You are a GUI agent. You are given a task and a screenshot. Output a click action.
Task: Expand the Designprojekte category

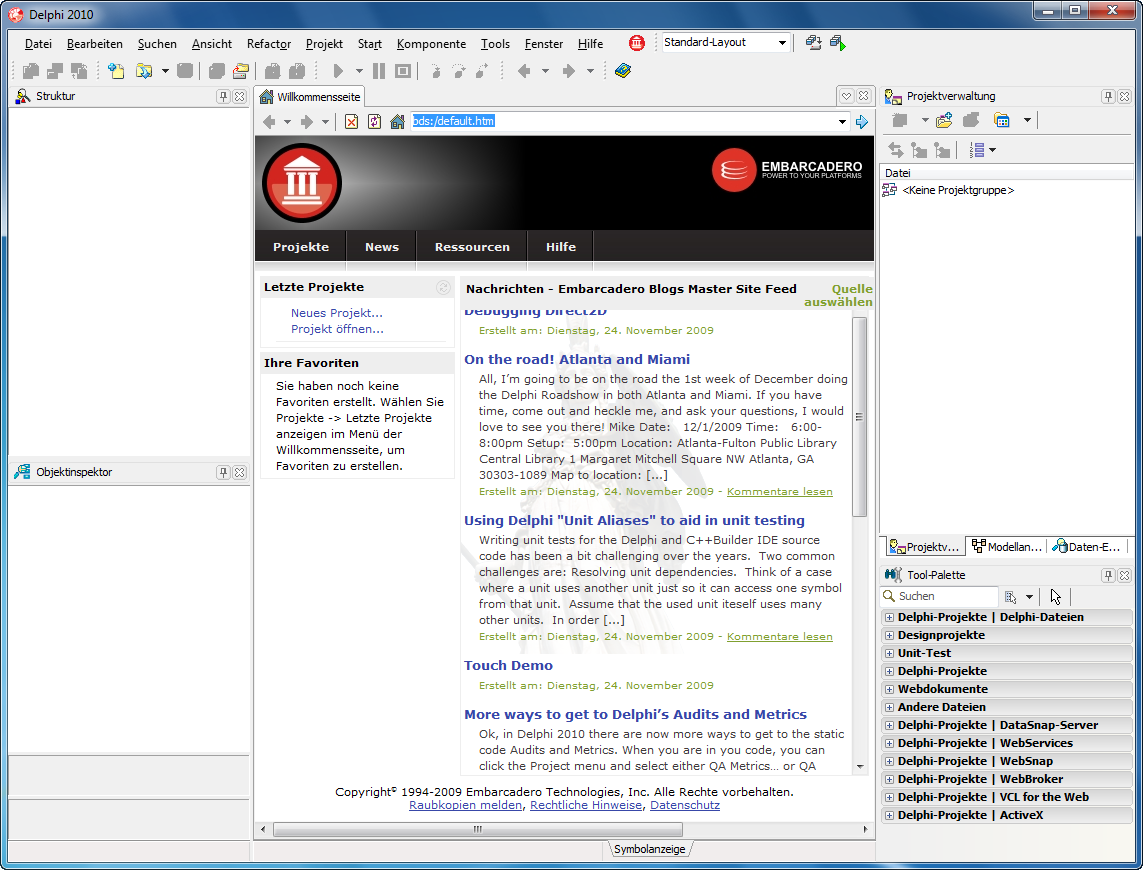[889, 636]
